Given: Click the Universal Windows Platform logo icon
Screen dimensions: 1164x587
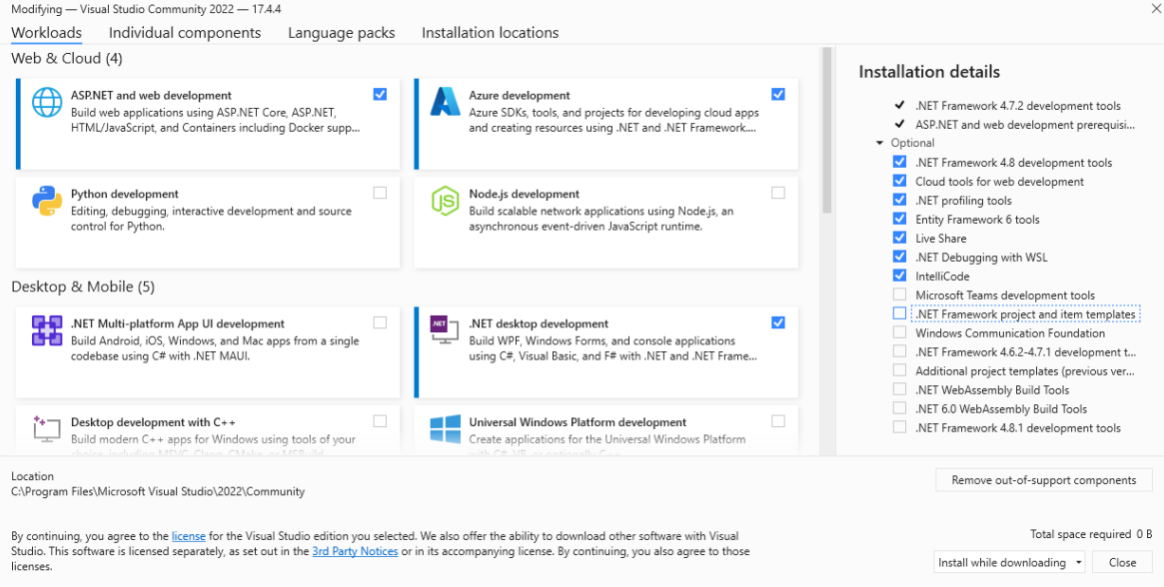Looking at the screenshot, I should [446, 429].
